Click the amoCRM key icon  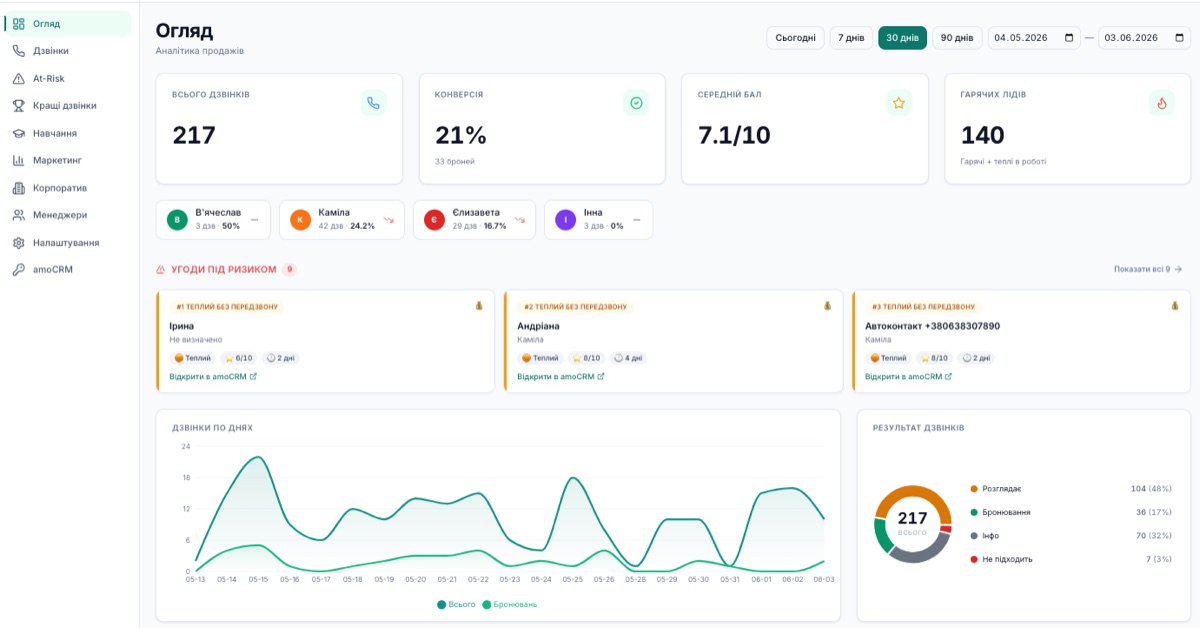pos(19,270)
